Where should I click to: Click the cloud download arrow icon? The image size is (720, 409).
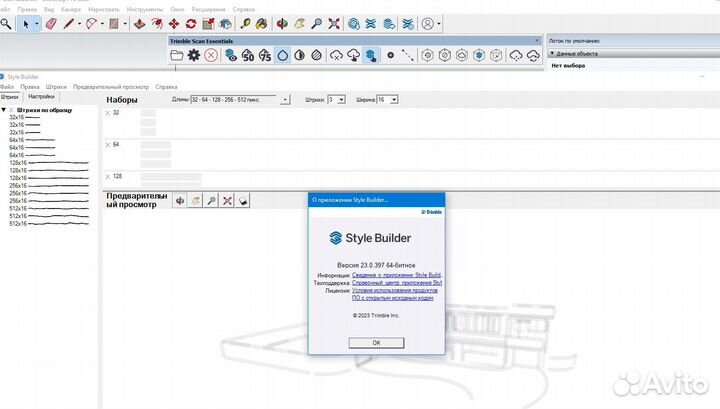[x=354, y=56]
